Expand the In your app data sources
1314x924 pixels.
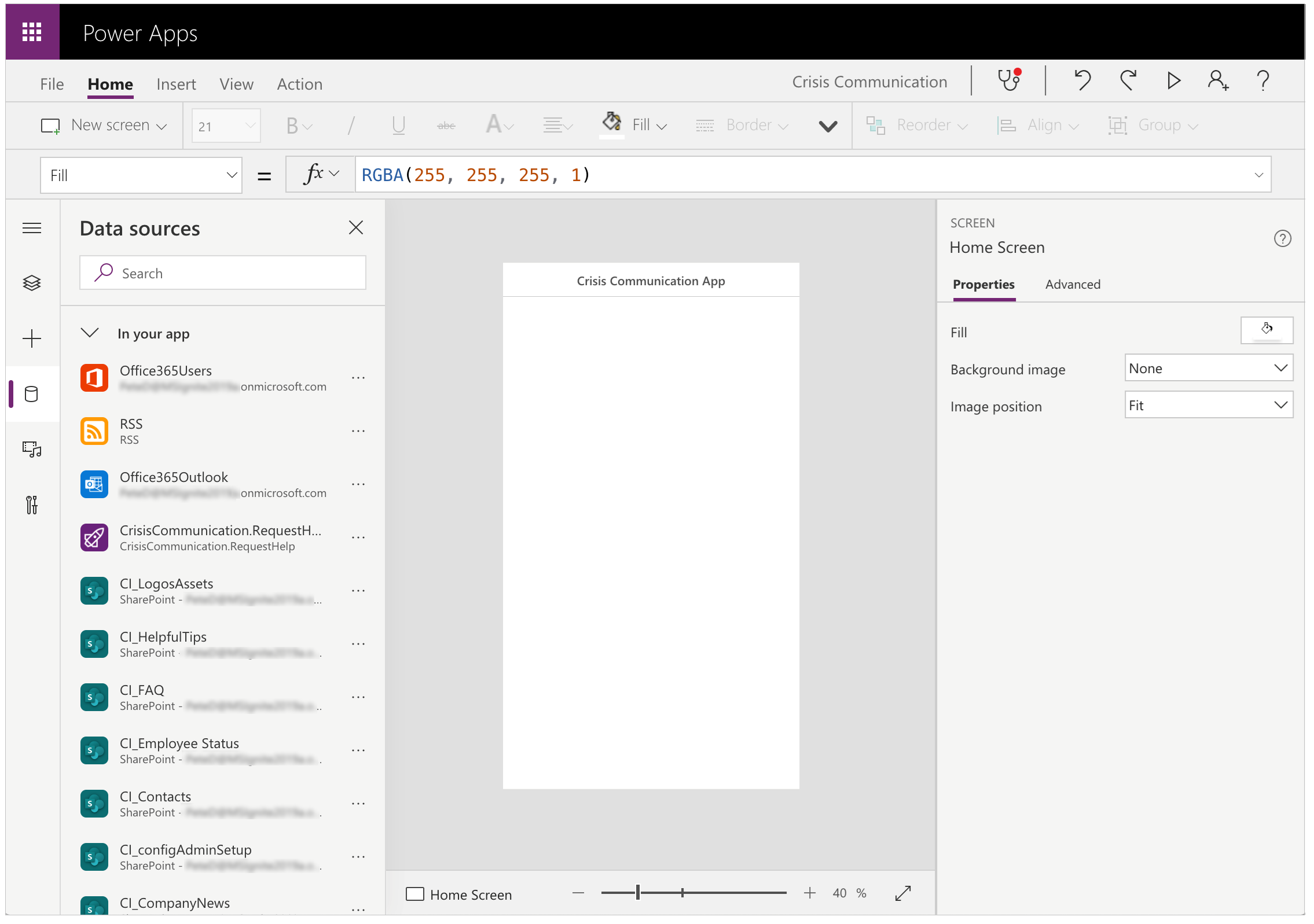tap(91, 333)
